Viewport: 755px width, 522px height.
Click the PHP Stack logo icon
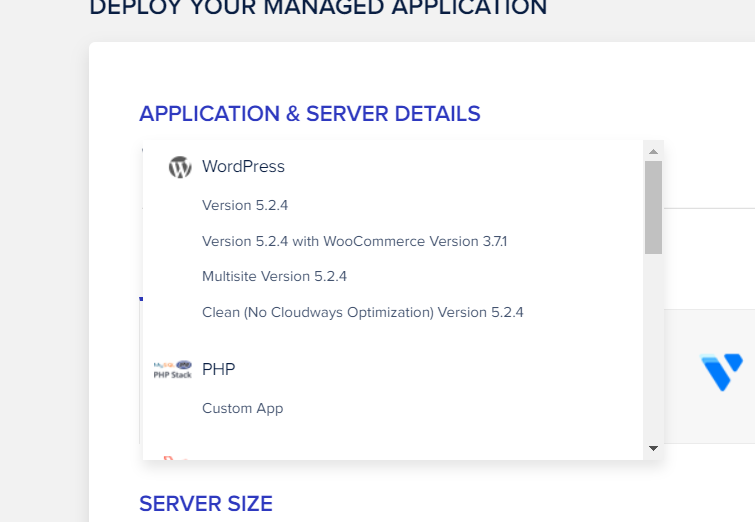click(x=172, y=369)
